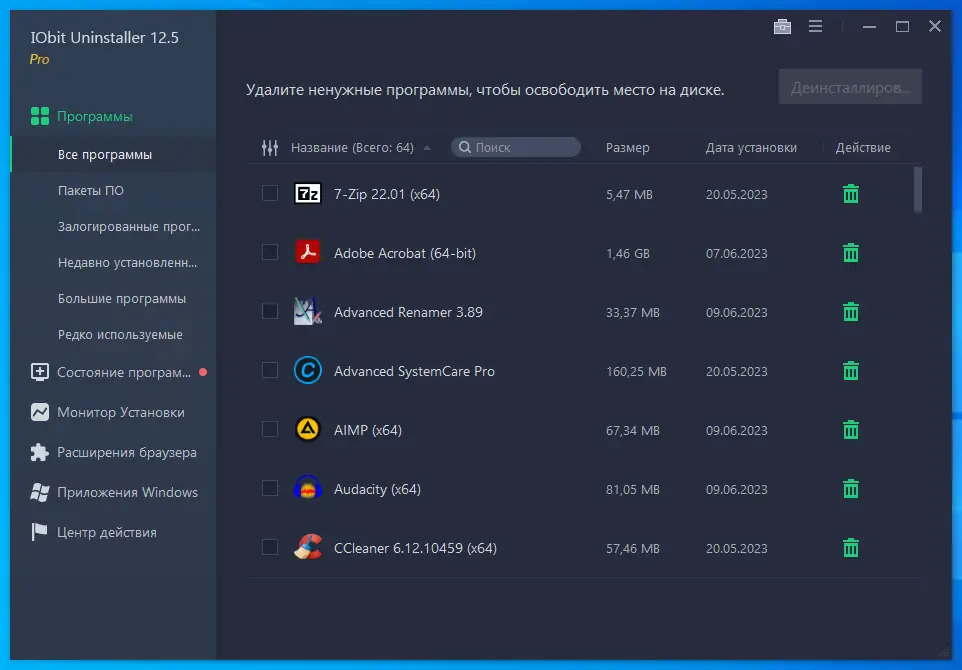
Task: Switch to Большие программы list
Action: tap(121, 299)
